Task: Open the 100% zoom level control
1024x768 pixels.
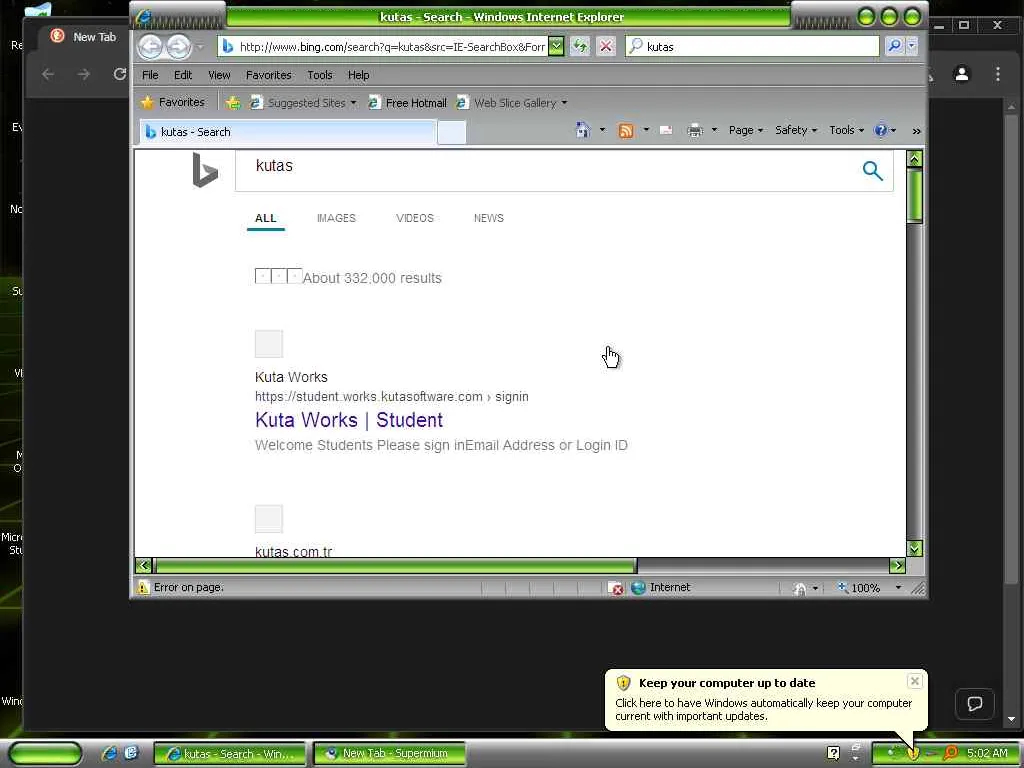Action: point(870,588)
